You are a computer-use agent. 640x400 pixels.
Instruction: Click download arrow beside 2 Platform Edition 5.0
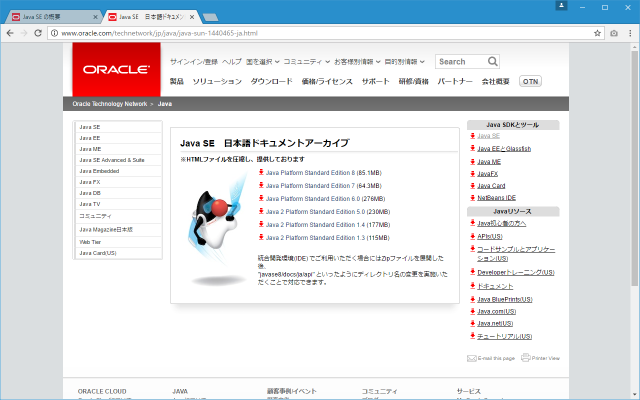point(261,211)
